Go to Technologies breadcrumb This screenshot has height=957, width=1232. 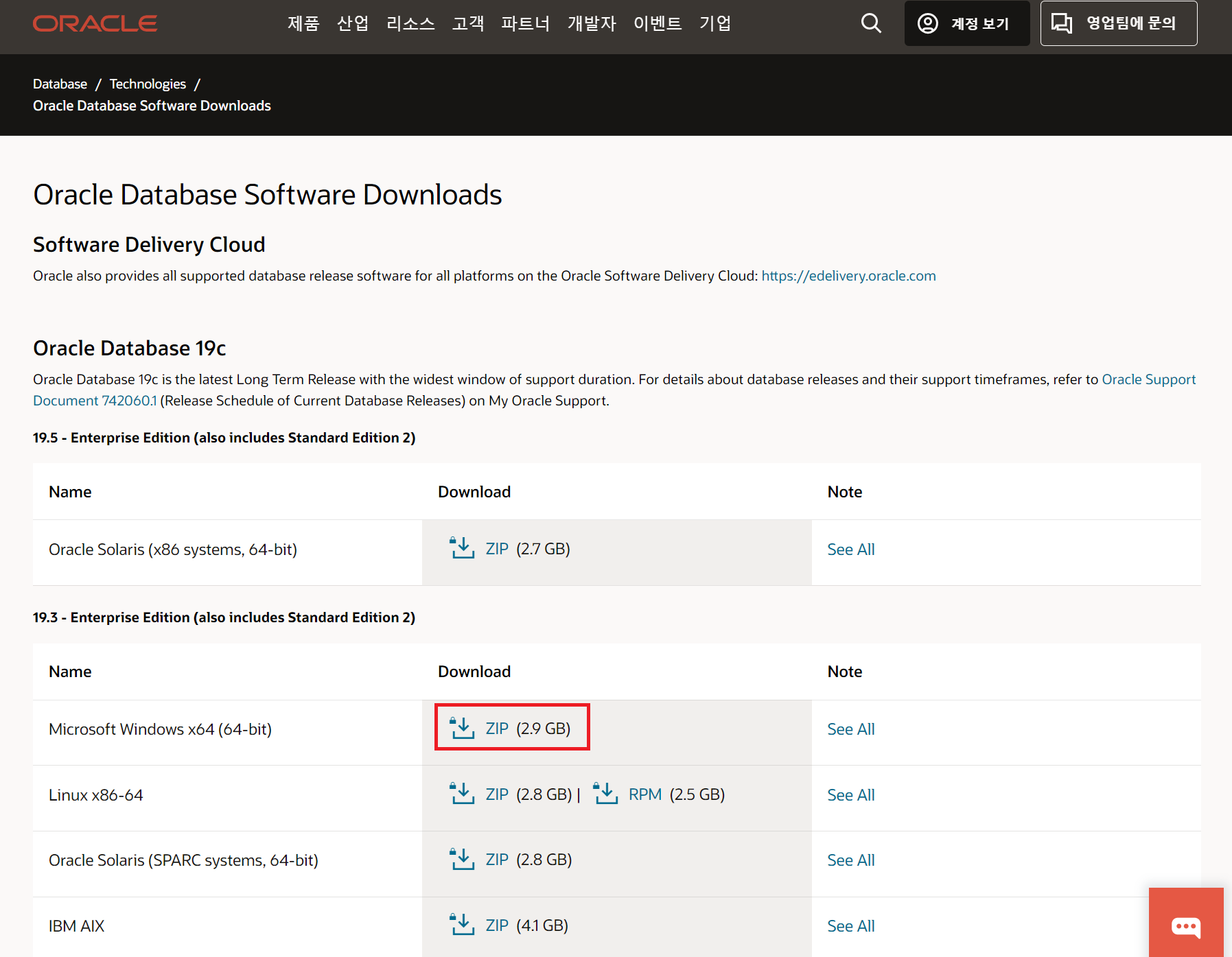[148, 84]
